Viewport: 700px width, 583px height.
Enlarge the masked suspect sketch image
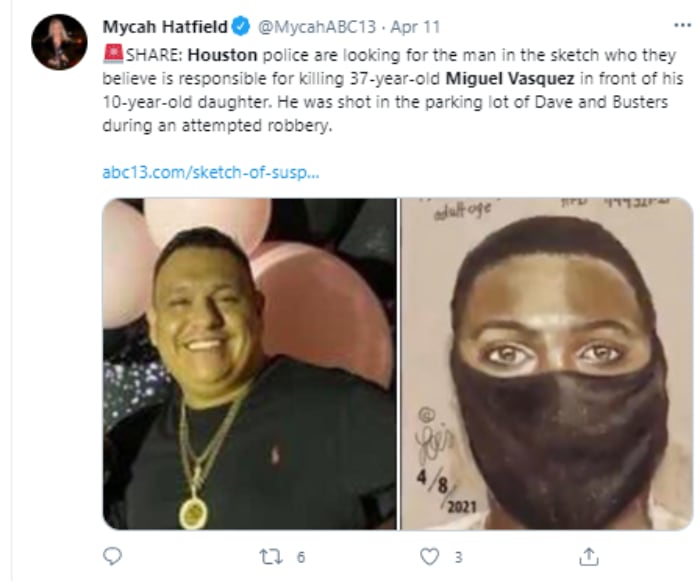(546, 363)
